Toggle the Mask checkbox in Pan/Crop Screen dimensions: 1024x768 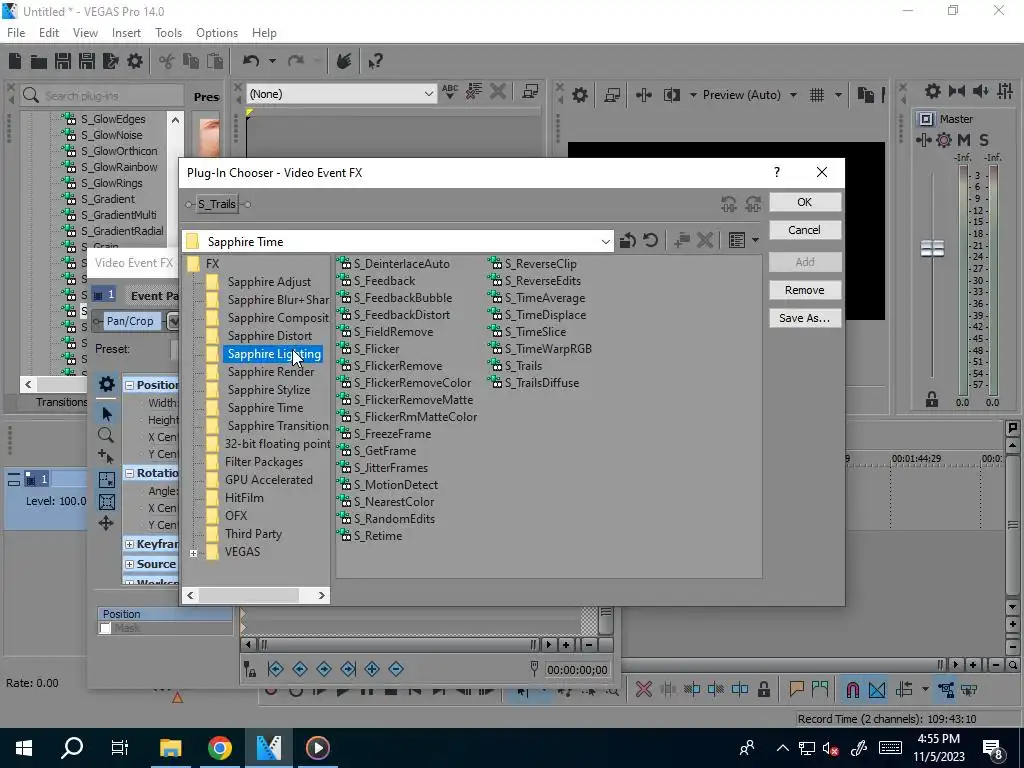[x=105, y=628]
